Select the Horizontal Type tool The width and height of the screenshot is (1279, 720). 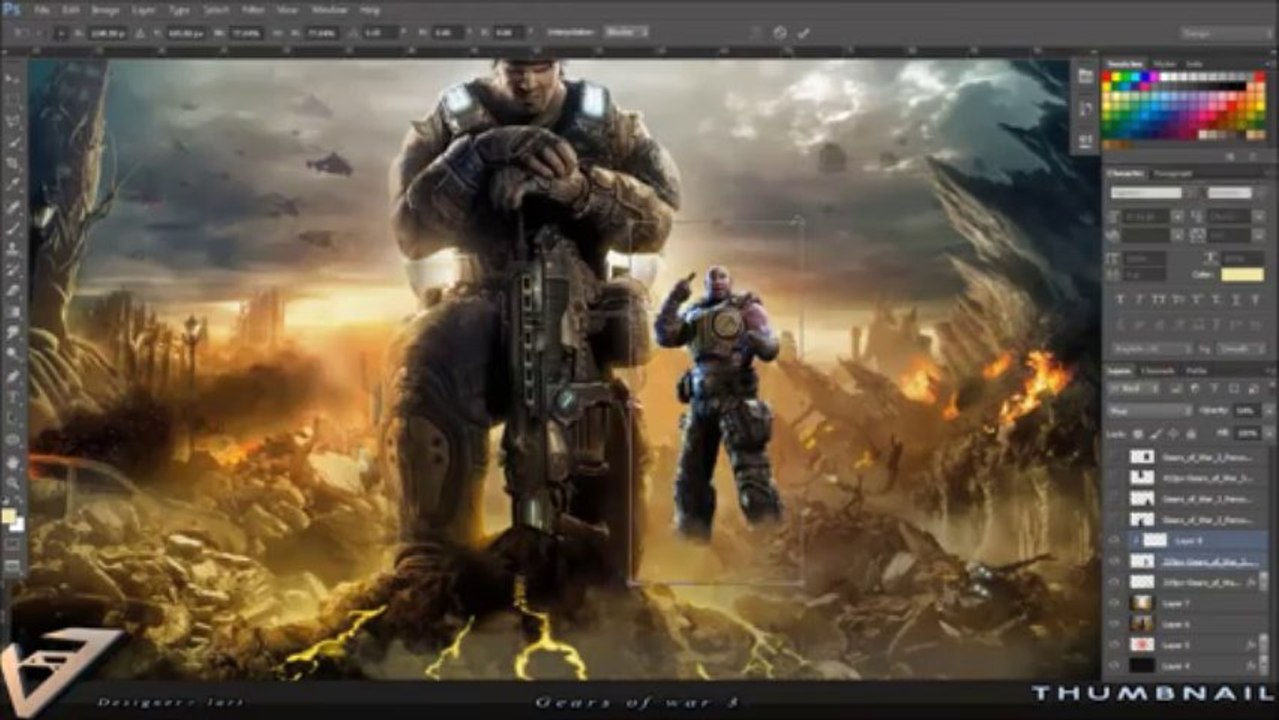(x=14, y=397)
